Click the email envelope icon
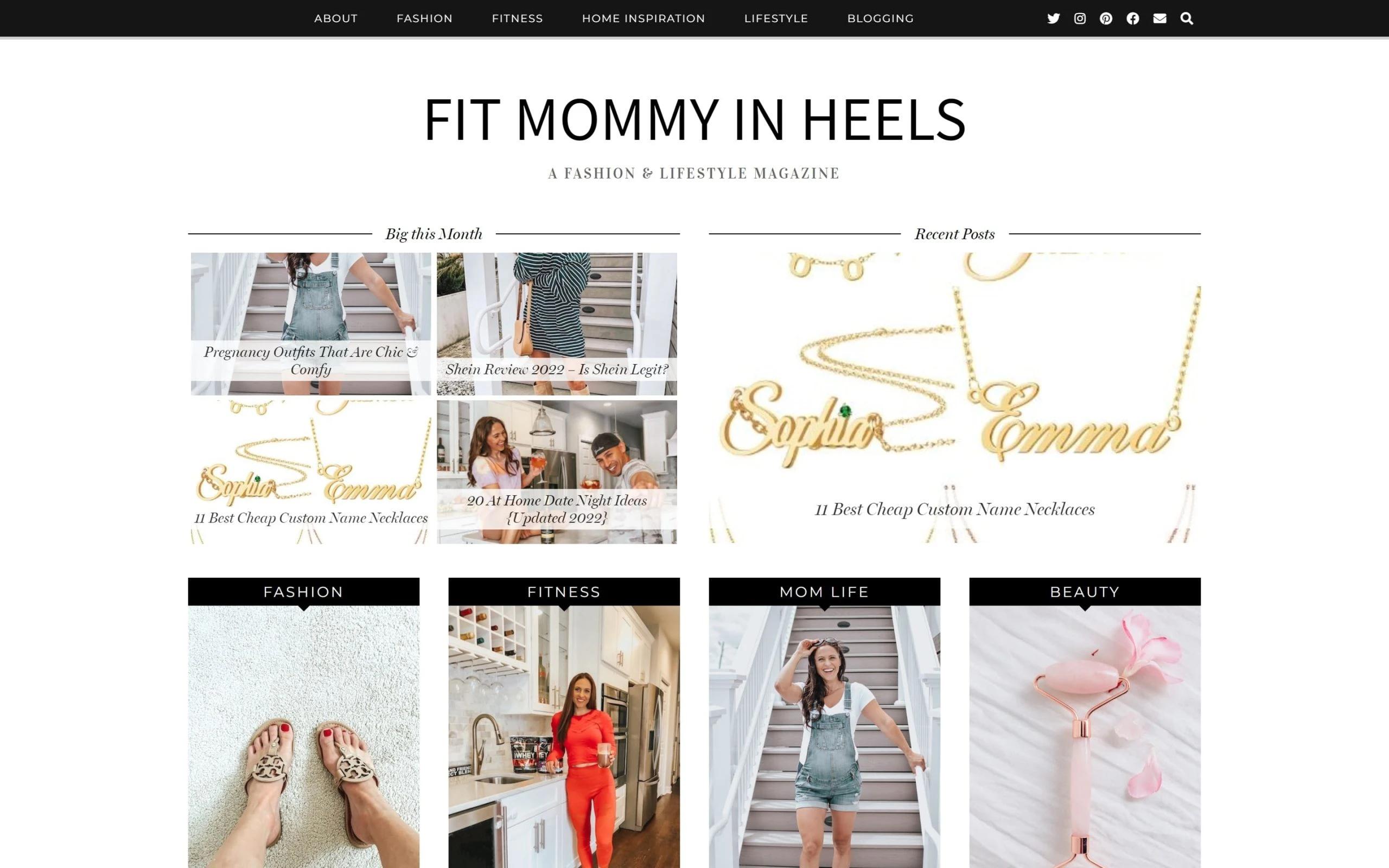This screenshot has height=868, width=1389. [1159, 18]
